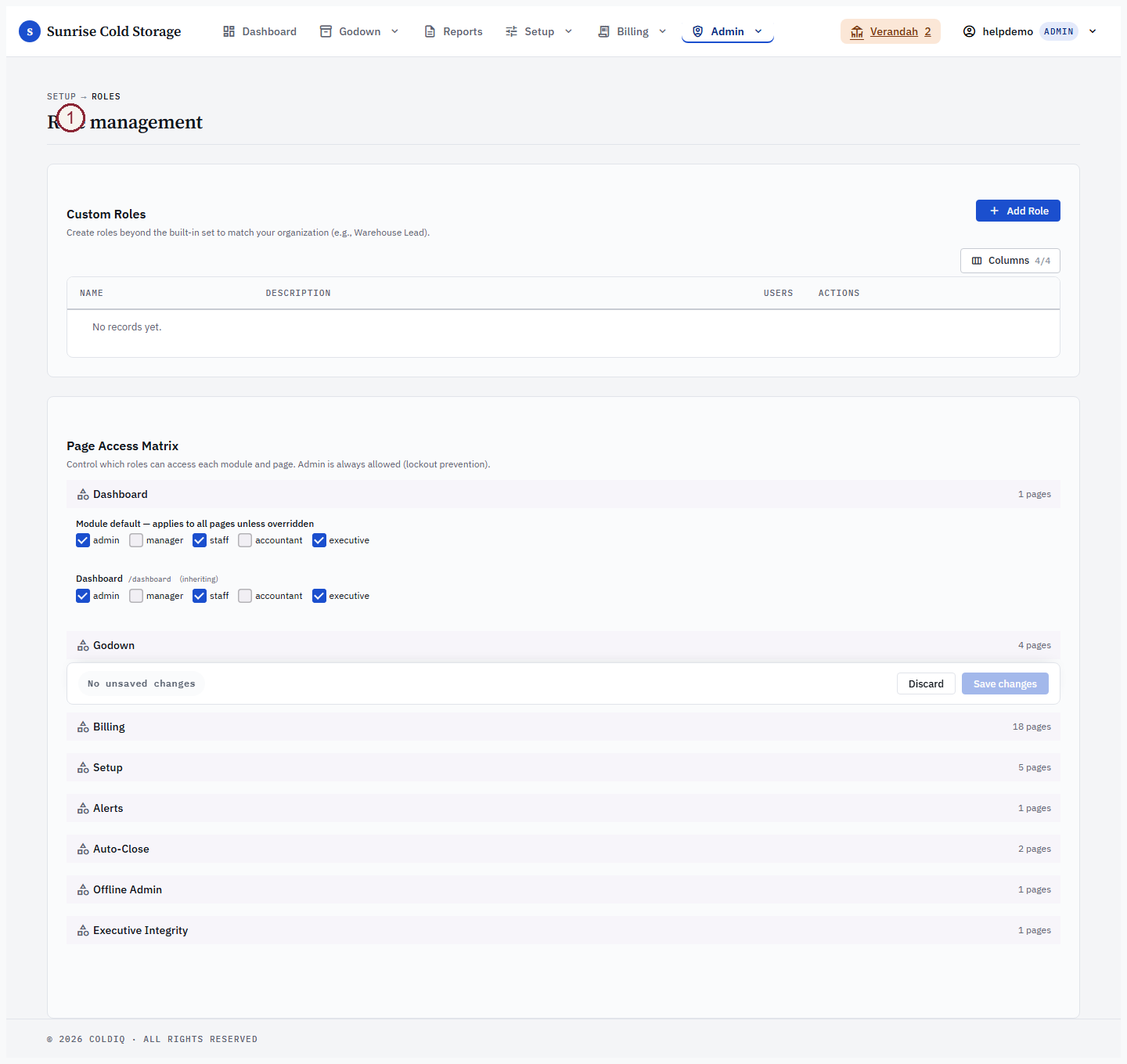The width and height of the screenshot is (1127, 1064).
Task: Click the Executive Integrity module icon
Action: 83,930
